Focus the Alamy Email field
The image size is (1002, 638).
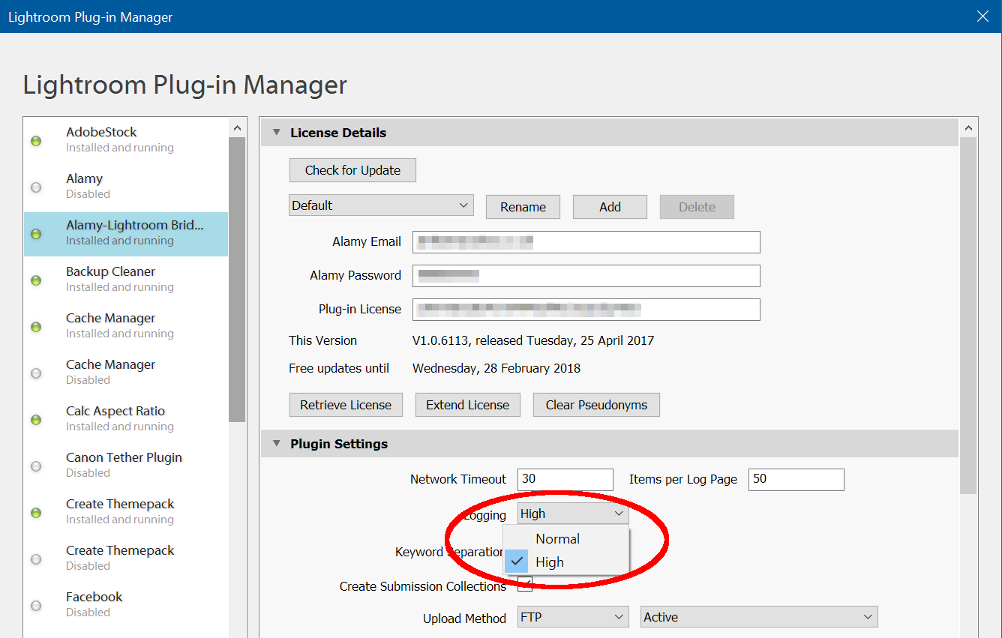(x=586, y=242)
